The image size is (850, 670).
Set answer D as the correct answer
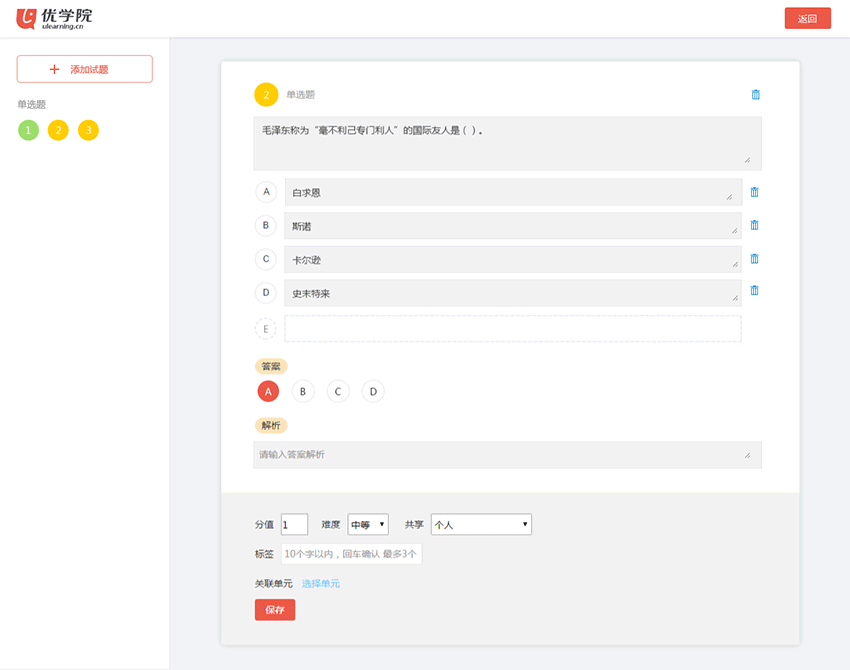[x=373, y=391]
